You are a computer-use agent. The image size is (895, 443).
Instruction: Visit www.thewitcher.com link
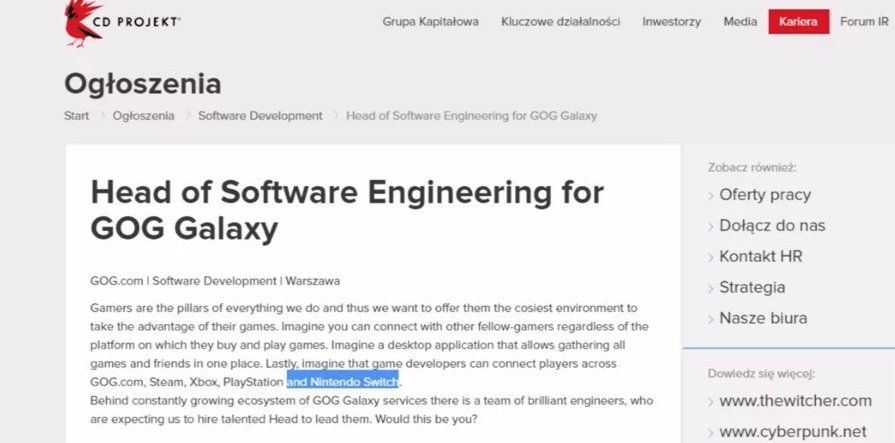coord(796,401)
